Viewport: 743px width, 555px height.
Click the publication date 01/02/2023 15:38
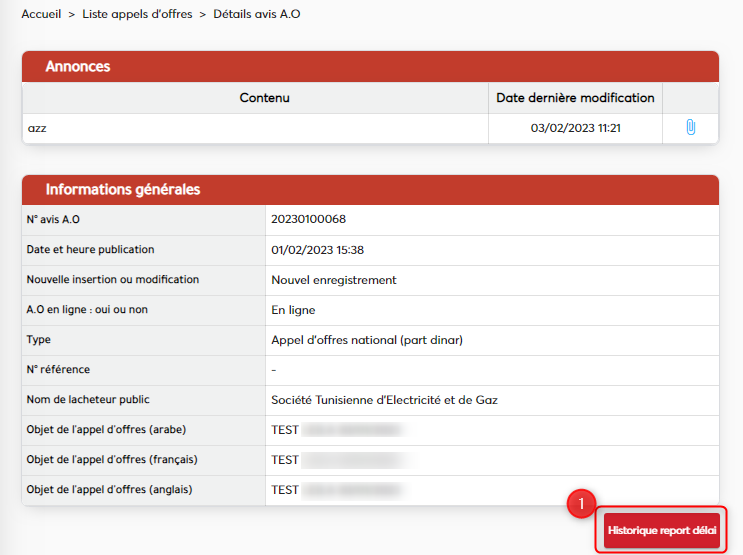coord(317,250)
